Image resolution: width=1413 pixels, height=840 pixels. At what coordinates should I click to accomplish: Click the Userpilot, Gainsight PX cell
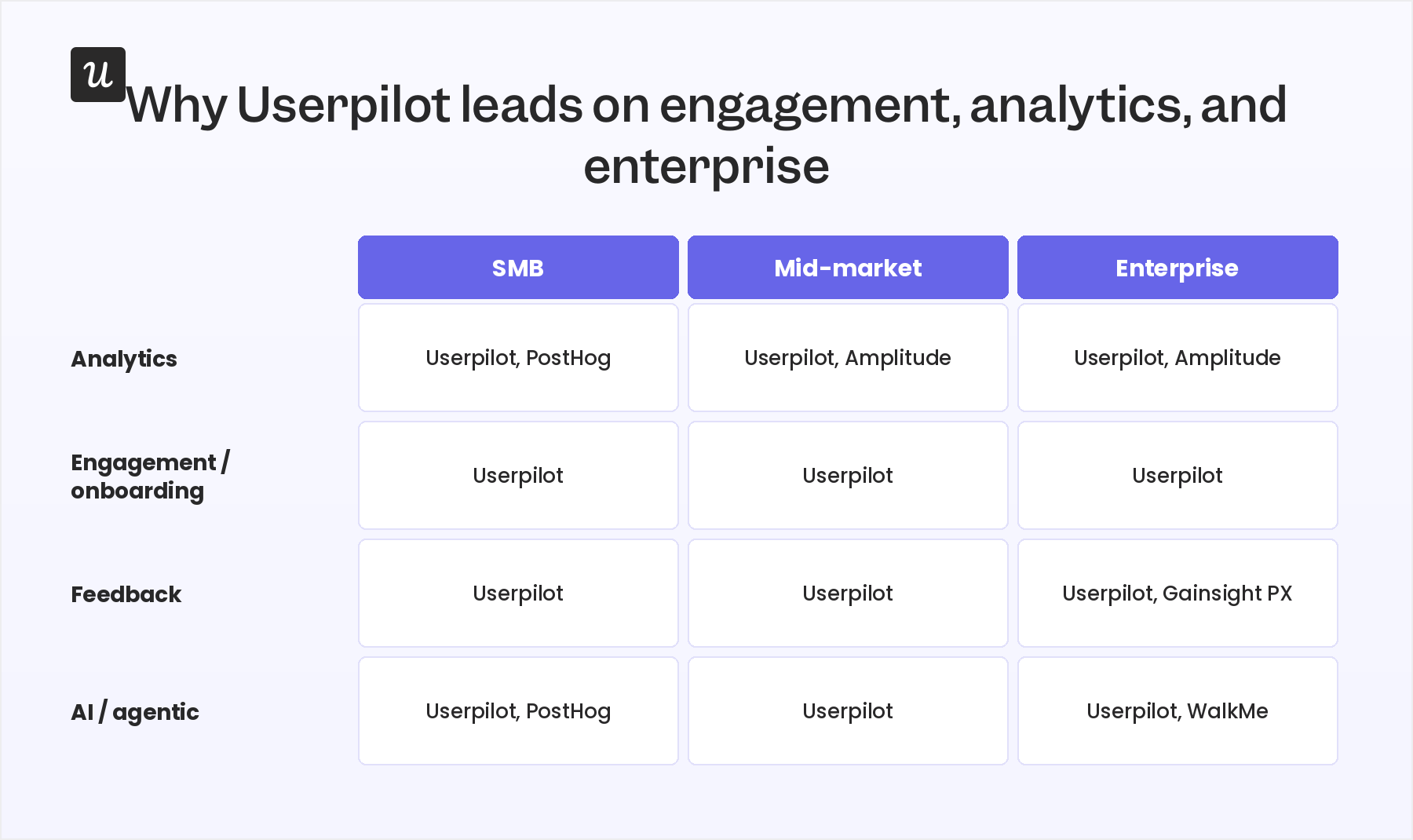1177,593
